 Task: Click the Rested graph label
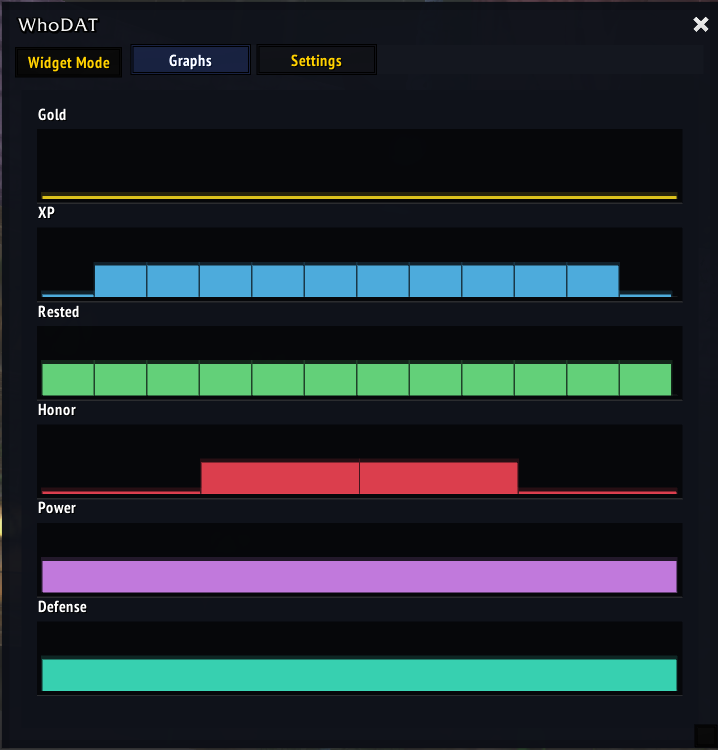pos(58,312)
